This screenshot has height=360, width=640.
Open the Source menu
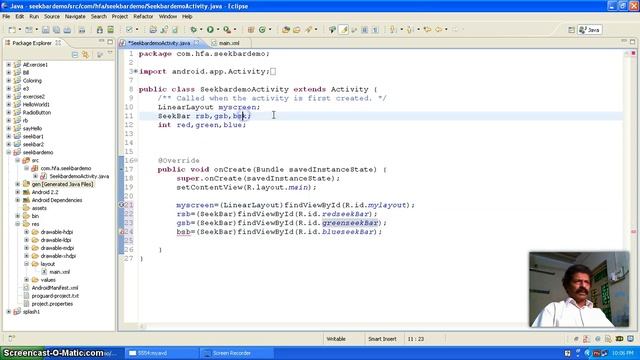[52, 17]
